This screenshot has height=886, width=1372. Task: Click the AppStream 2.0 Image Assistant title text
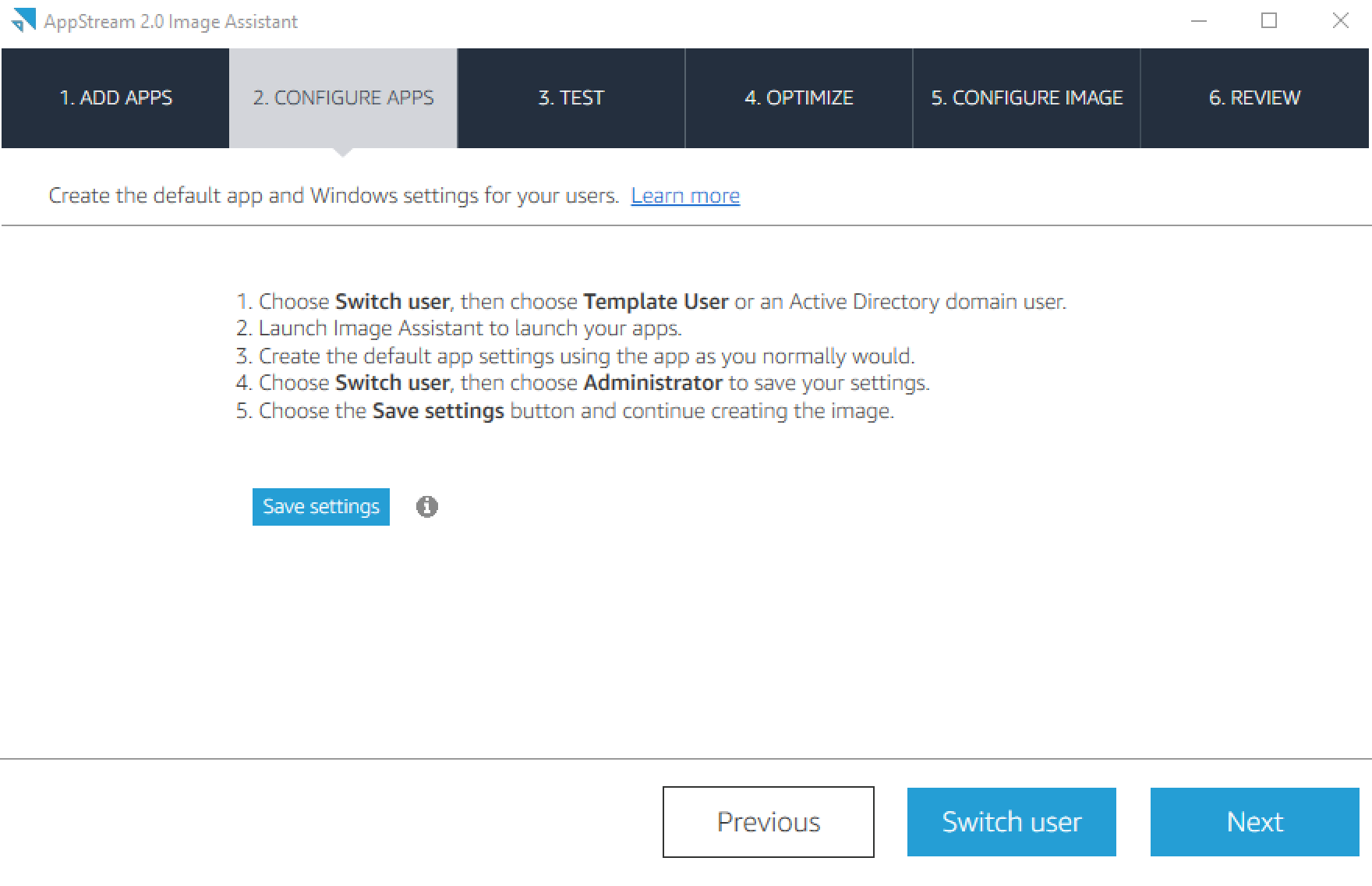[x=171, y=21]
